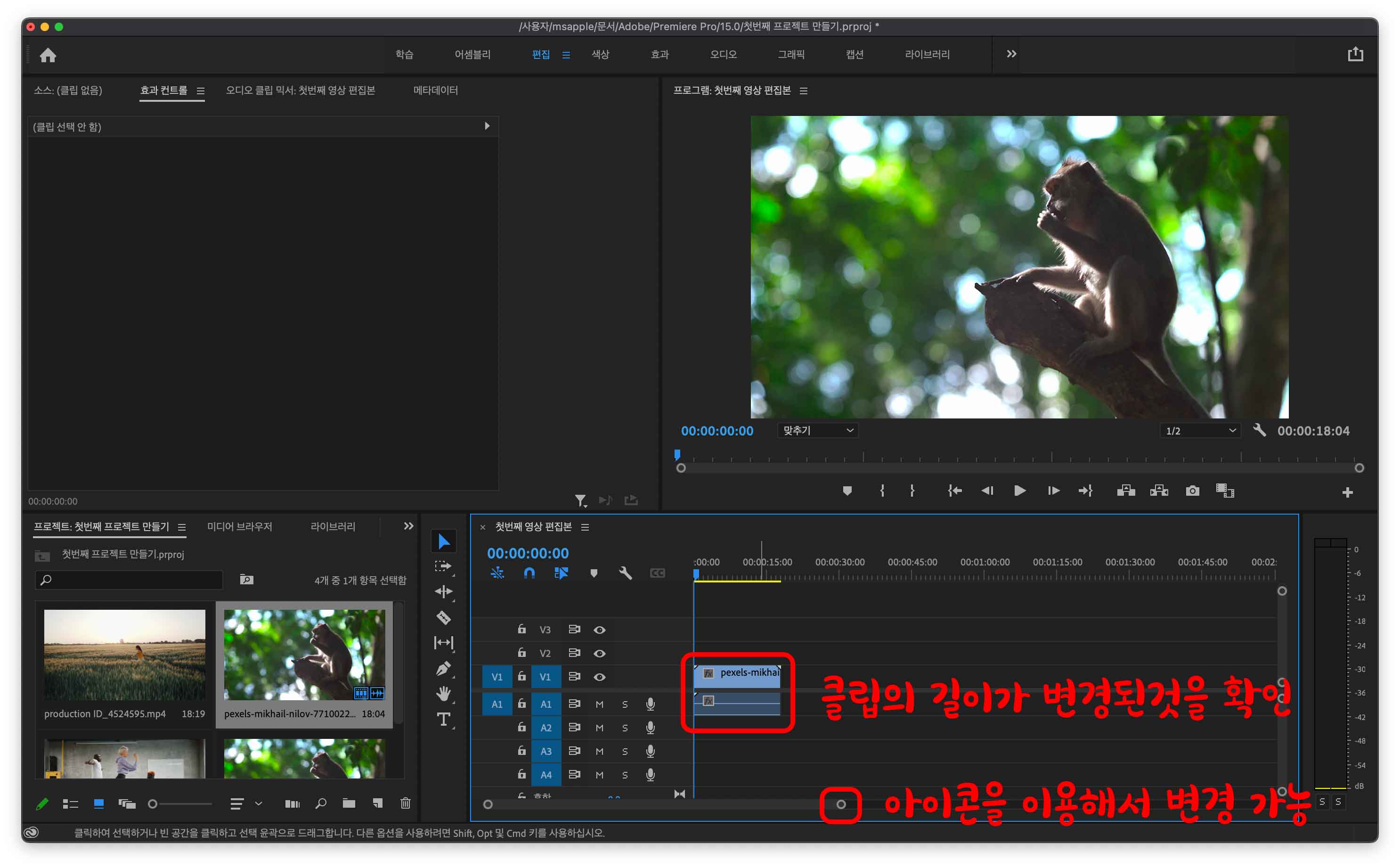
Task: Expand the workspace overflow chevrons
Action: tap(1011, 54)
